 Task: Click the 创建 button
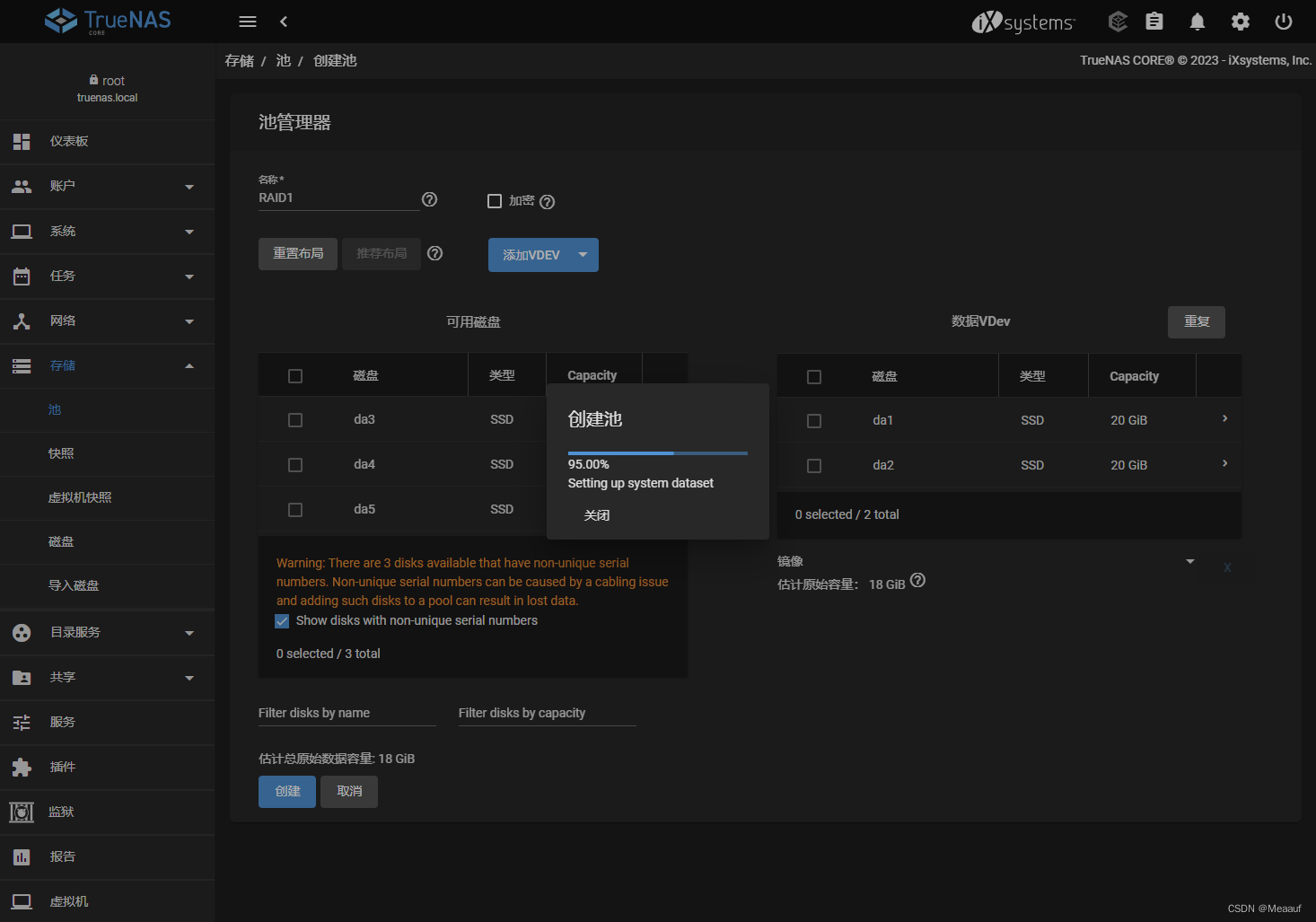pos(287,792)
